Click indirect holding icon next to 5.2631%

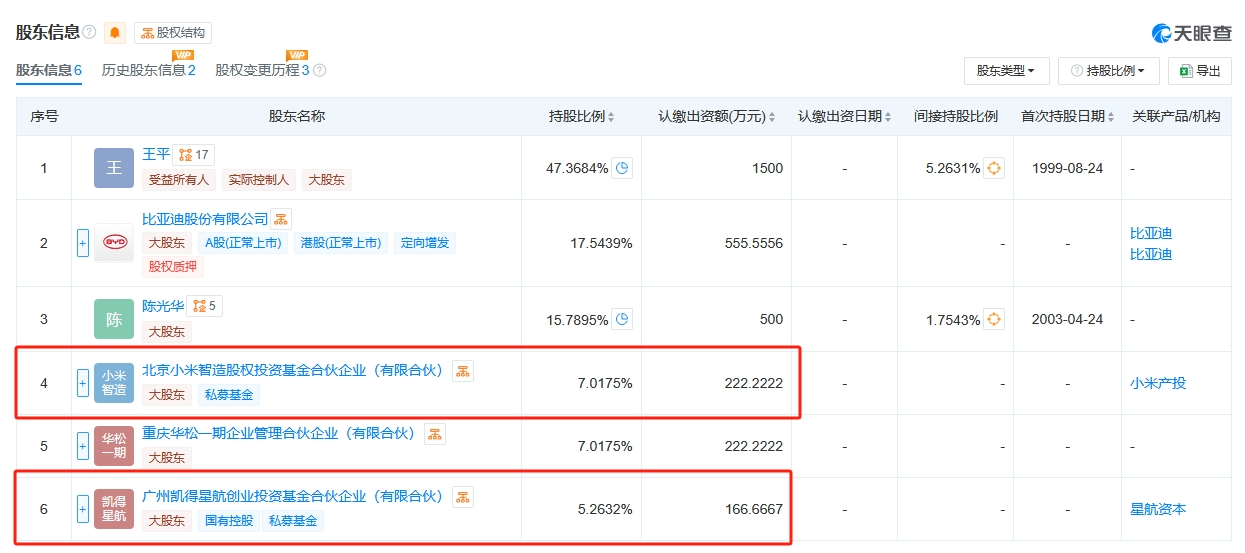(994, 168)
